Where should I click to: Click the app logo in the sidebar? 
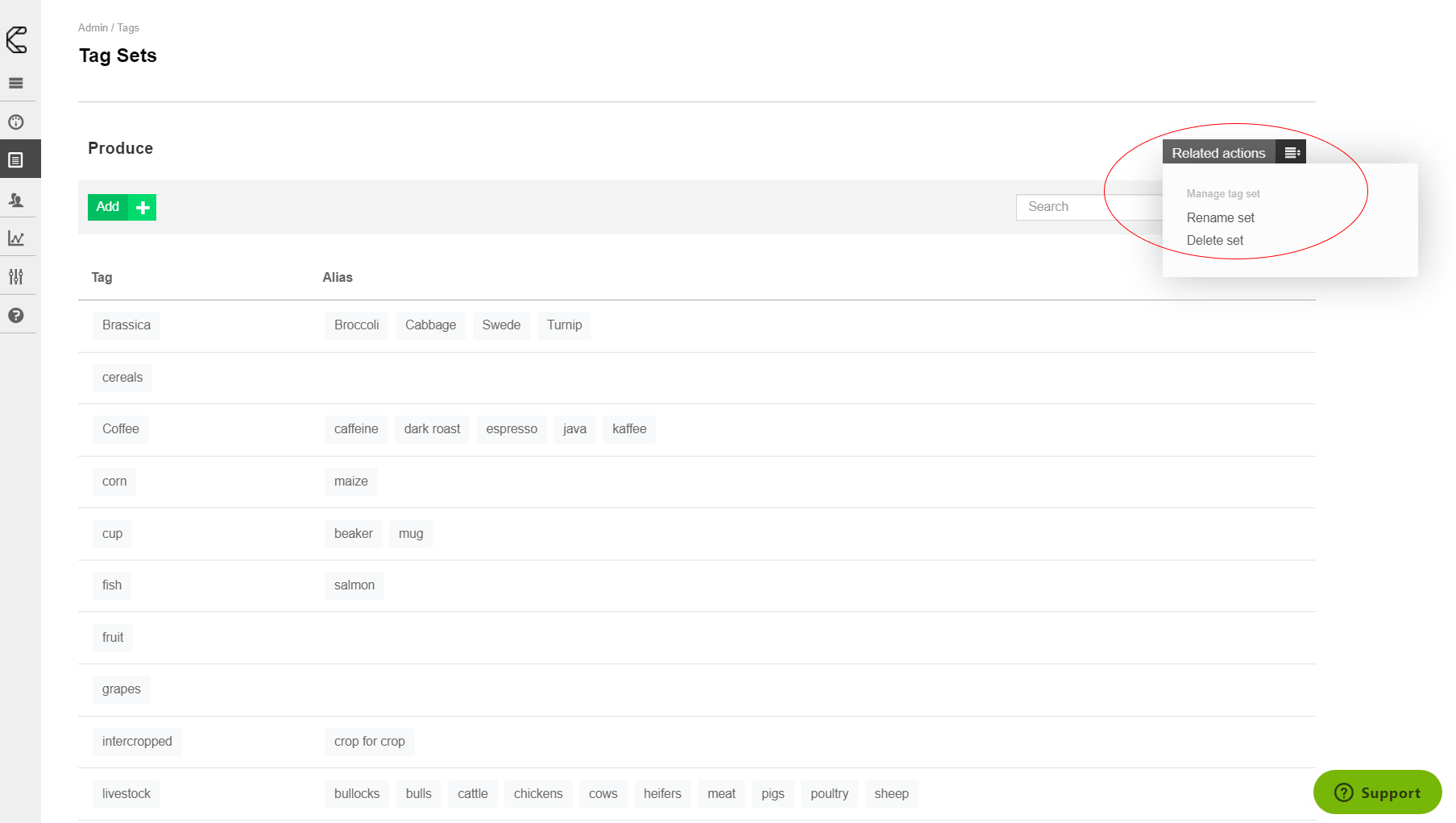click(17, 39)
